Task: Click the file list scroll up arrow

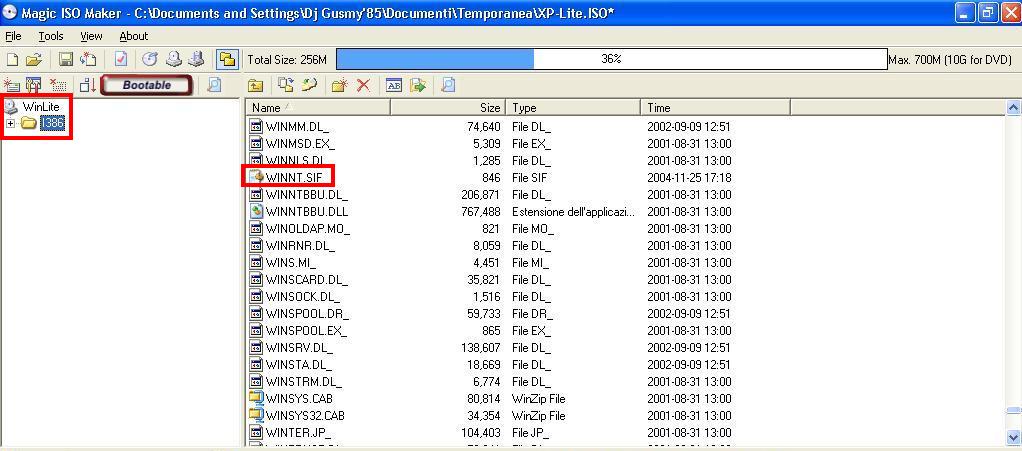Action: coord(1014,108)
